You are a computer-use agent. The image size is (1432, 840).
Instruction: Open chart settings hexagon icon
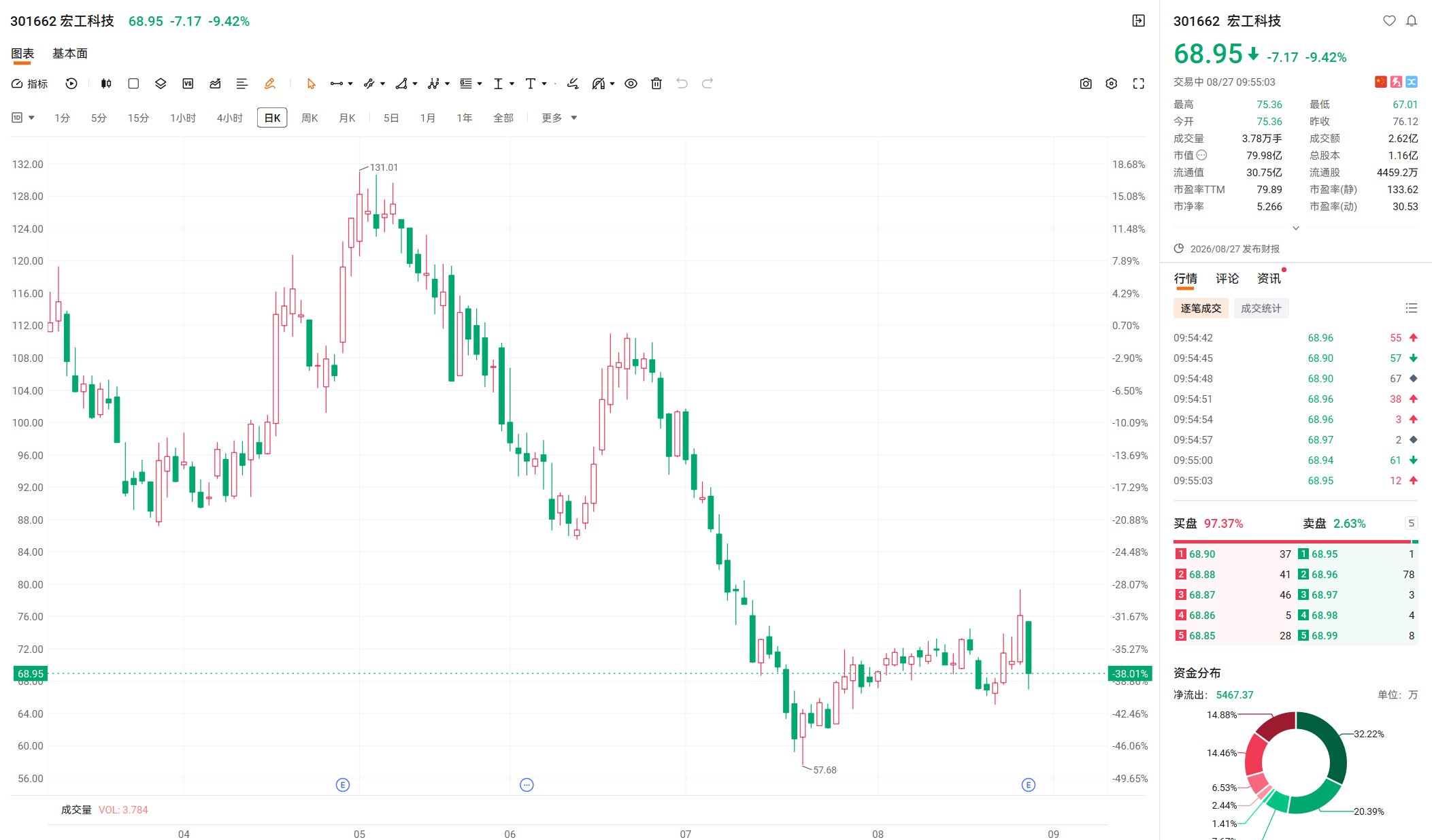[x=1112, y=84]
